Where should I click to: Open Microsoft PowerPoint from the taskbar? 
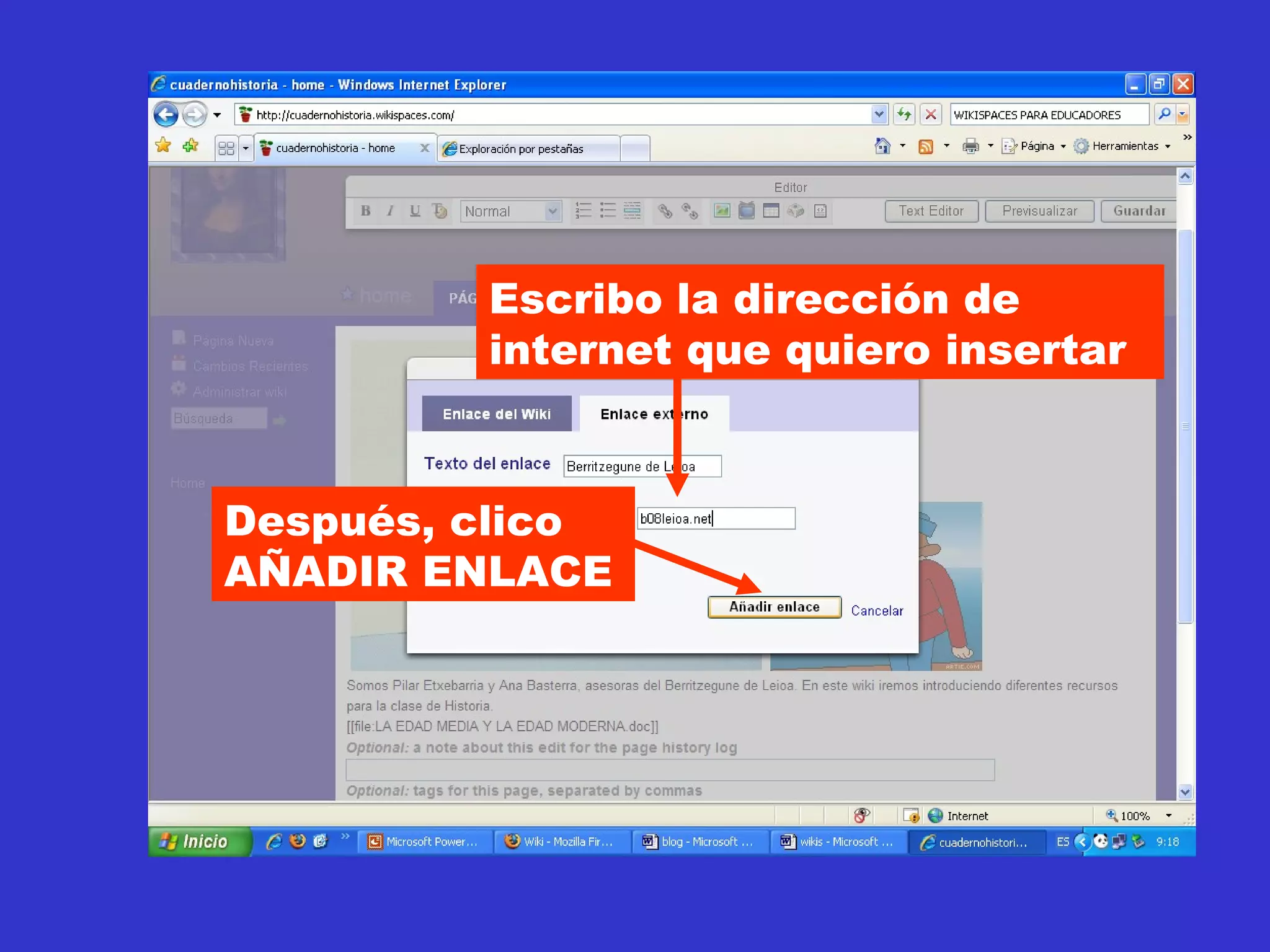(425, 842)
